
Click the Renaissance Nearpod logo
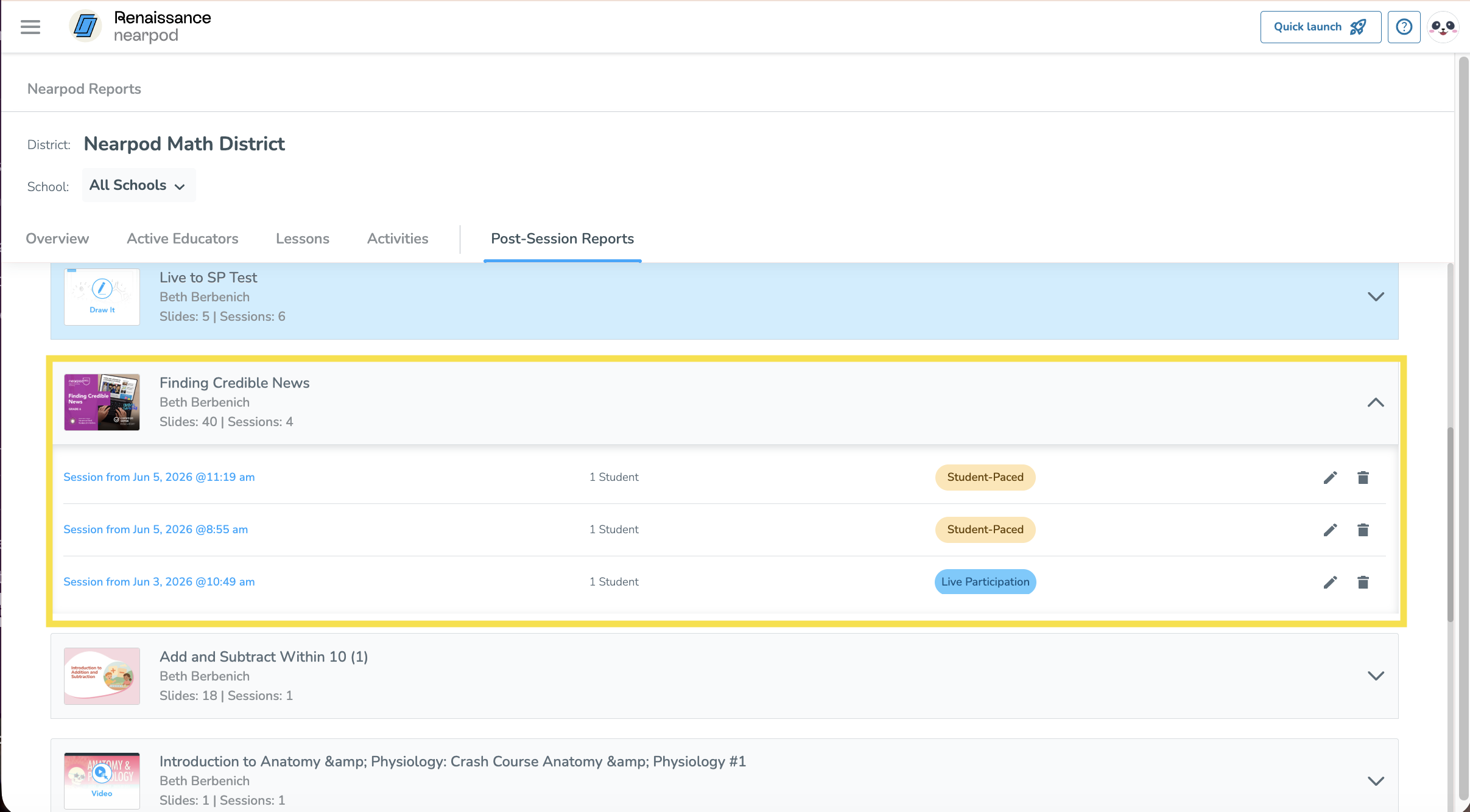(x=140, y=26)
